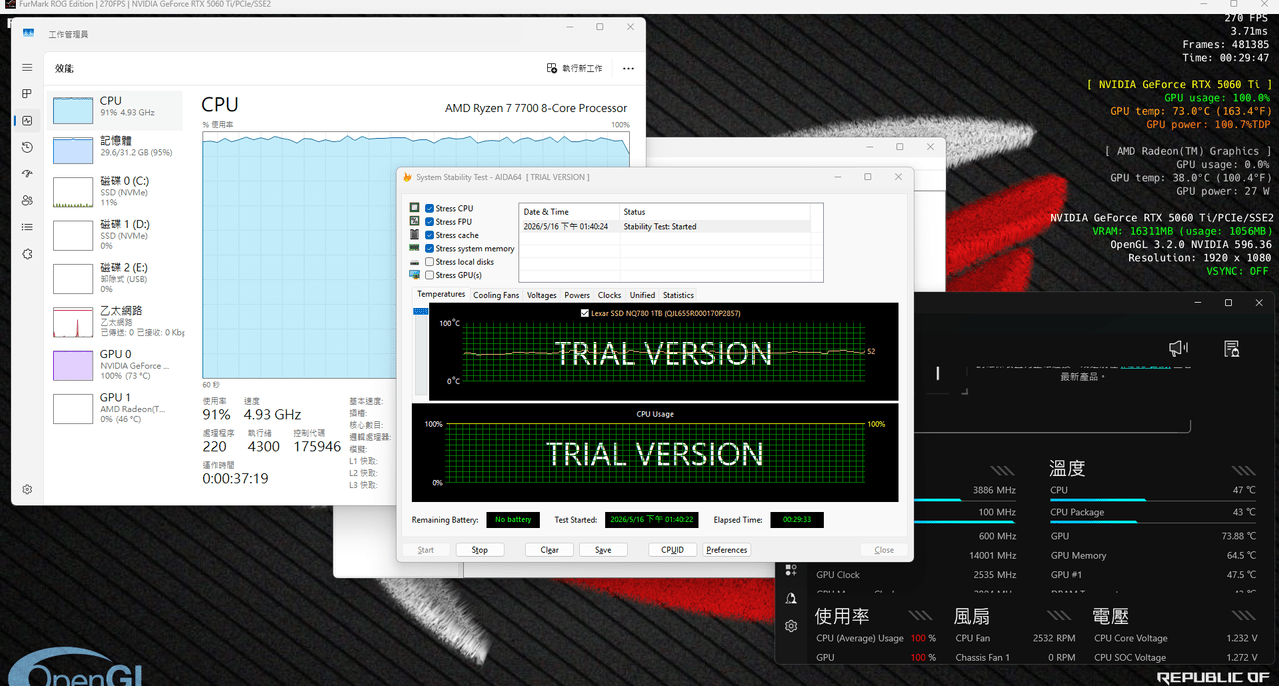Uncheck Stress CPU in AIDA64
The width and height of the screenshot is (1279, 686).
point(430,209)
